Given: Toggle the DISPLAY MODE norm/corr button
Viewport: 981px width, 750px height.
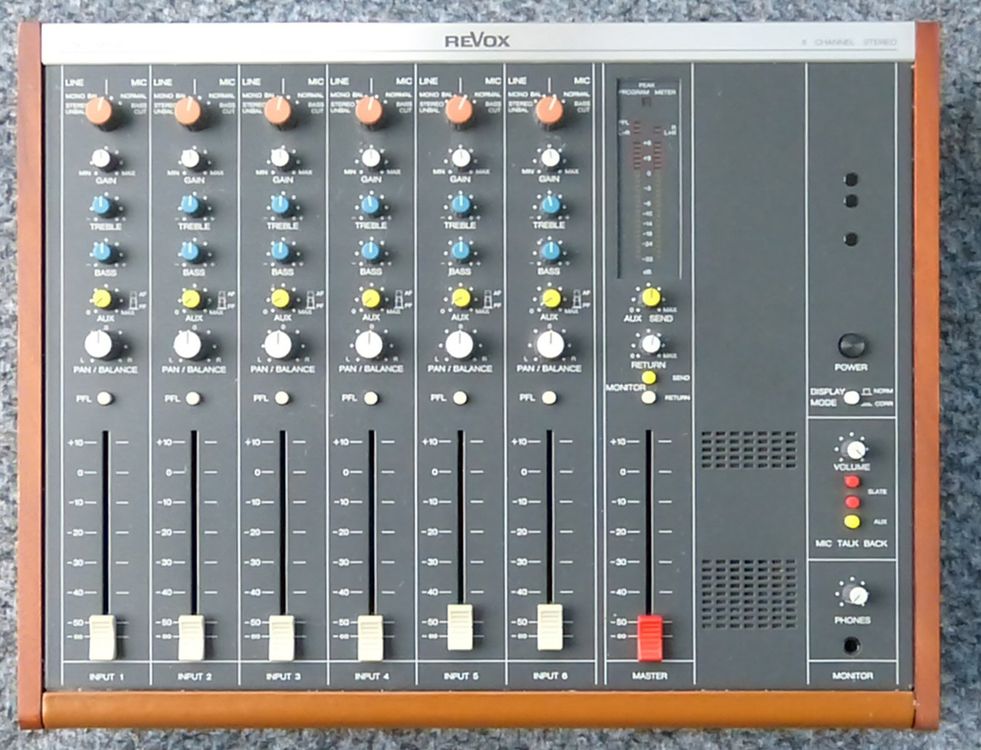Looking at the screenshot, I should (851, 397).
